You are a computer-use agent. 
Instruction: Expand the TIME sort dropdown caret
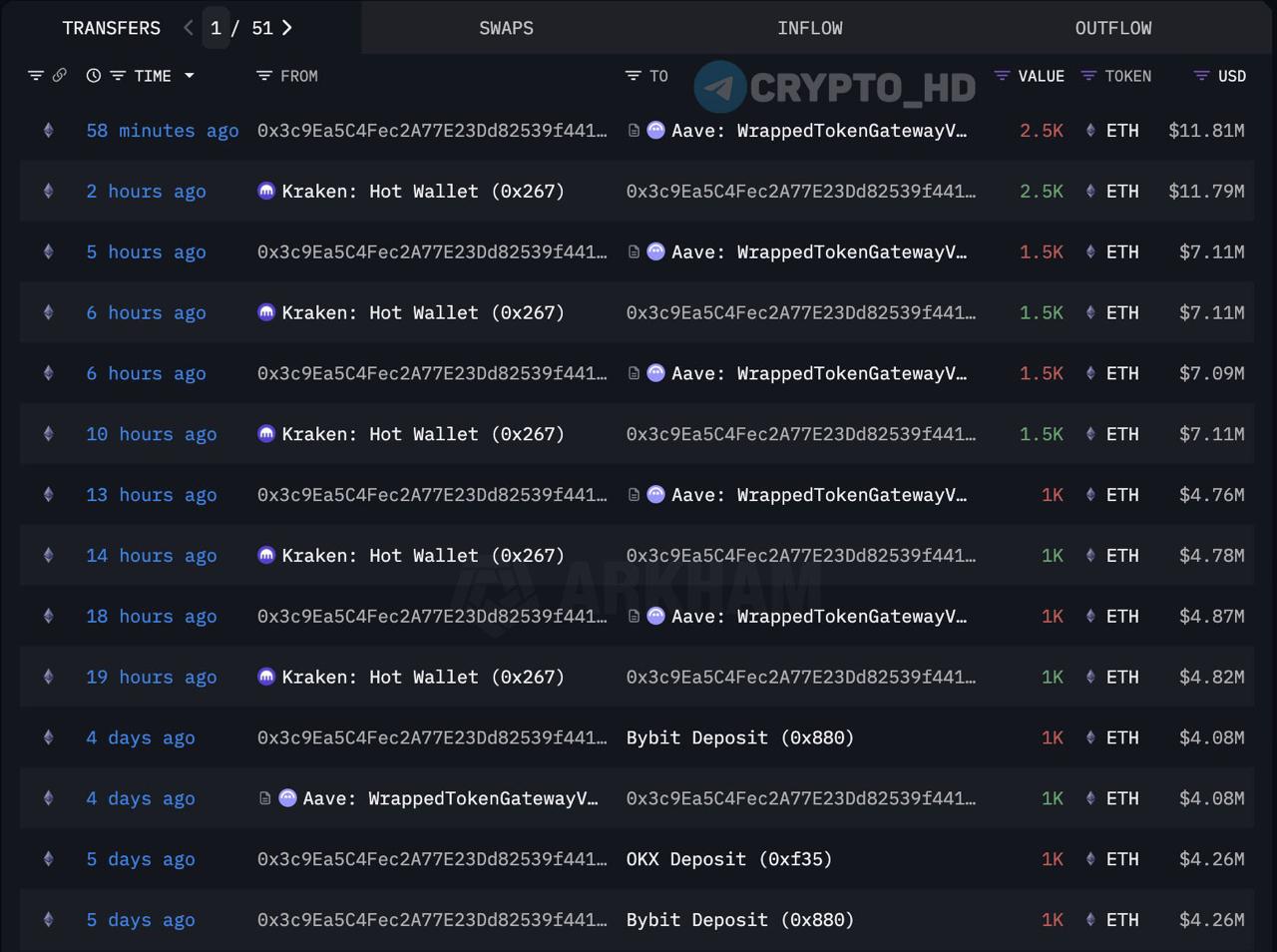point(190,76)
